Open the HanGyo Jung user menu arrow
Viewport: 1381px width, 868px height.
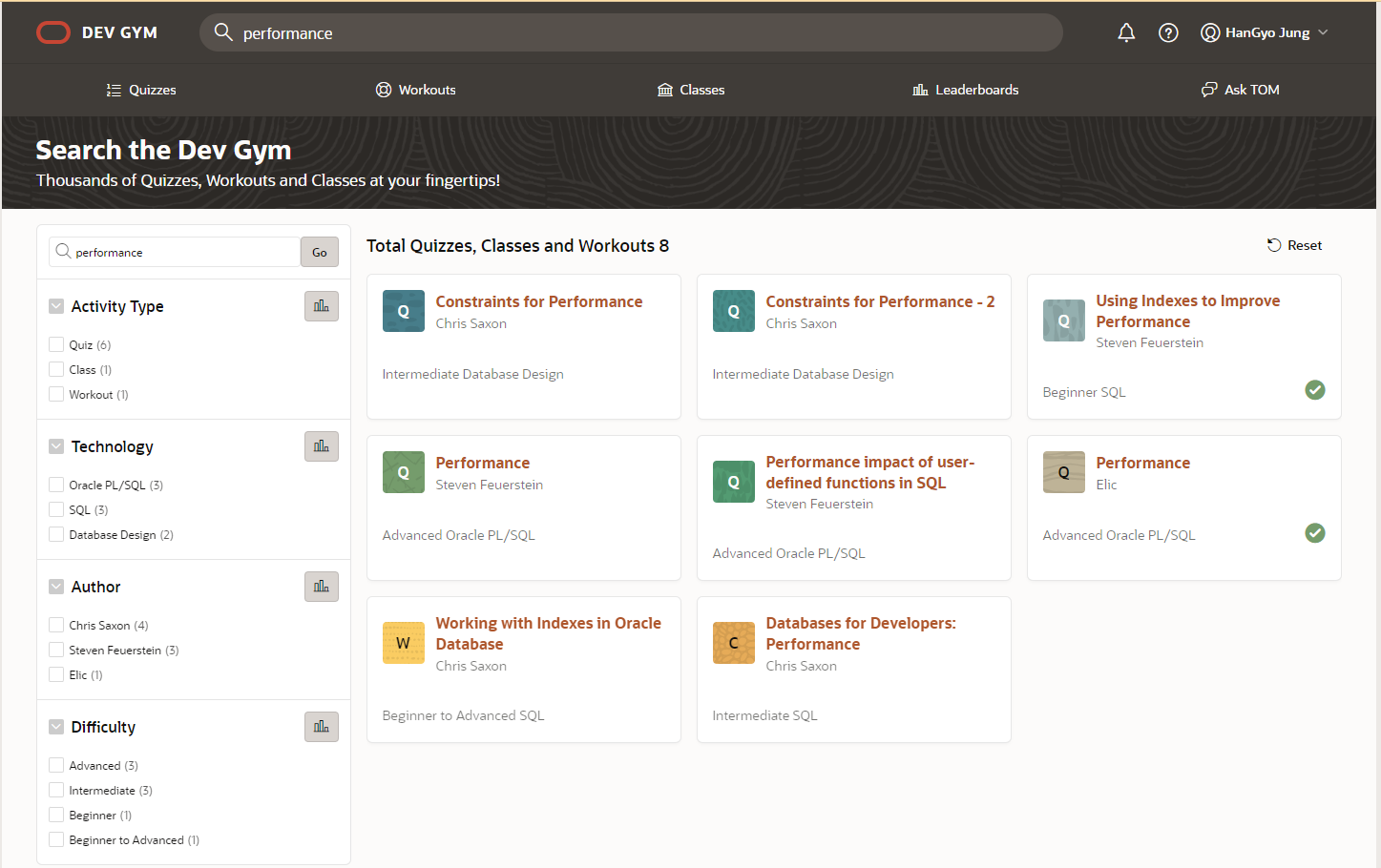tap(1323, 32)
